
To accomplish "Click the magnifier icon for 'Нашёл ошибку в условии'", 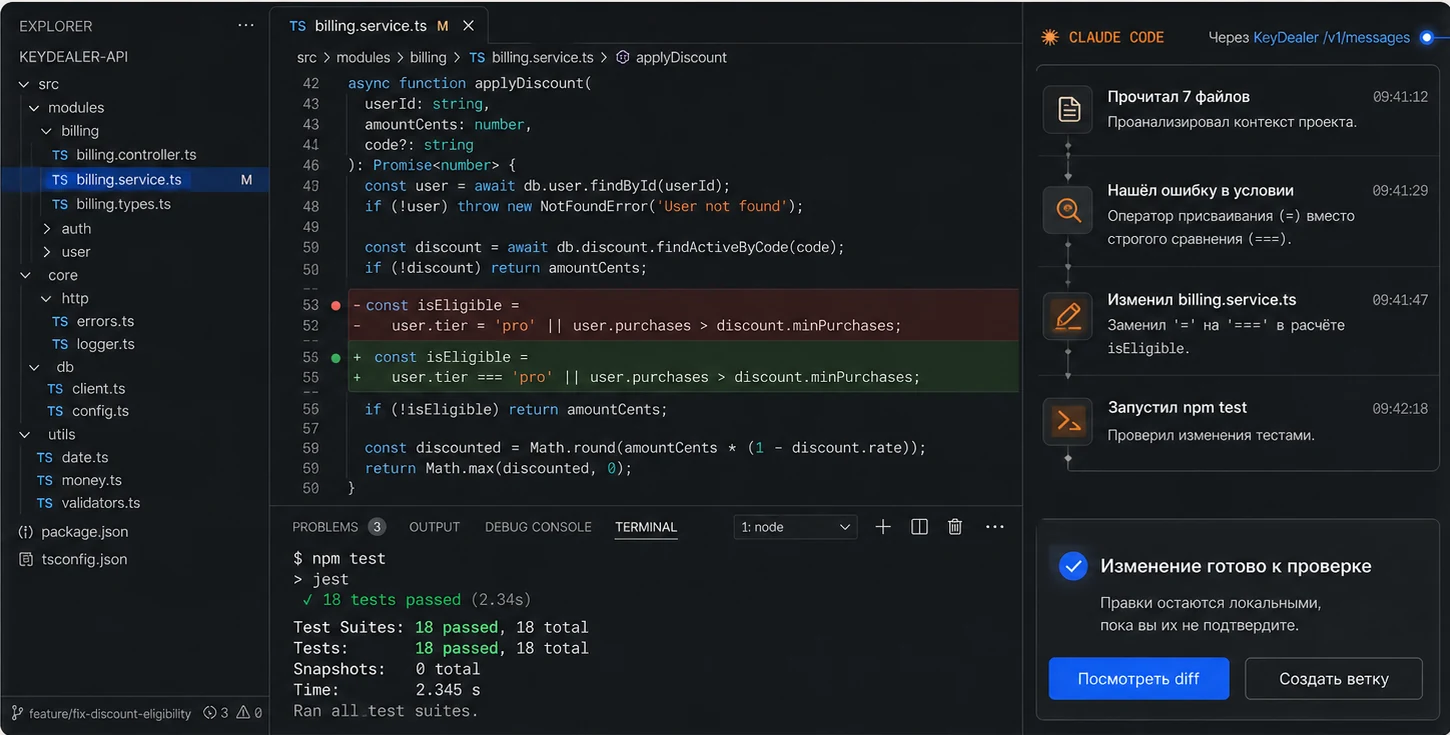I will 1068,210.
